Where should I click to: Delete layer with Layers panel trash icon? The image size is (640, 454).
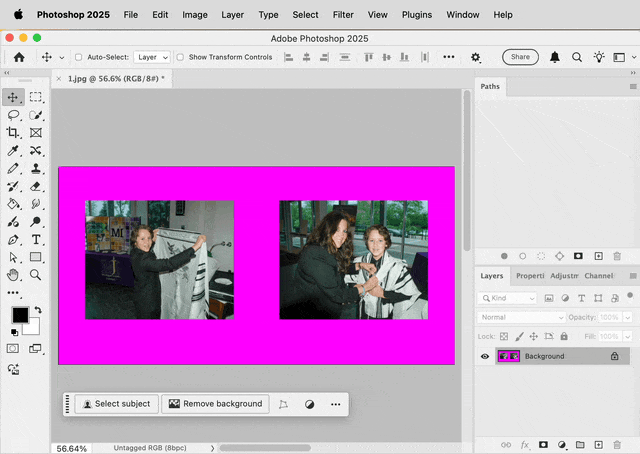click(617, 445)
